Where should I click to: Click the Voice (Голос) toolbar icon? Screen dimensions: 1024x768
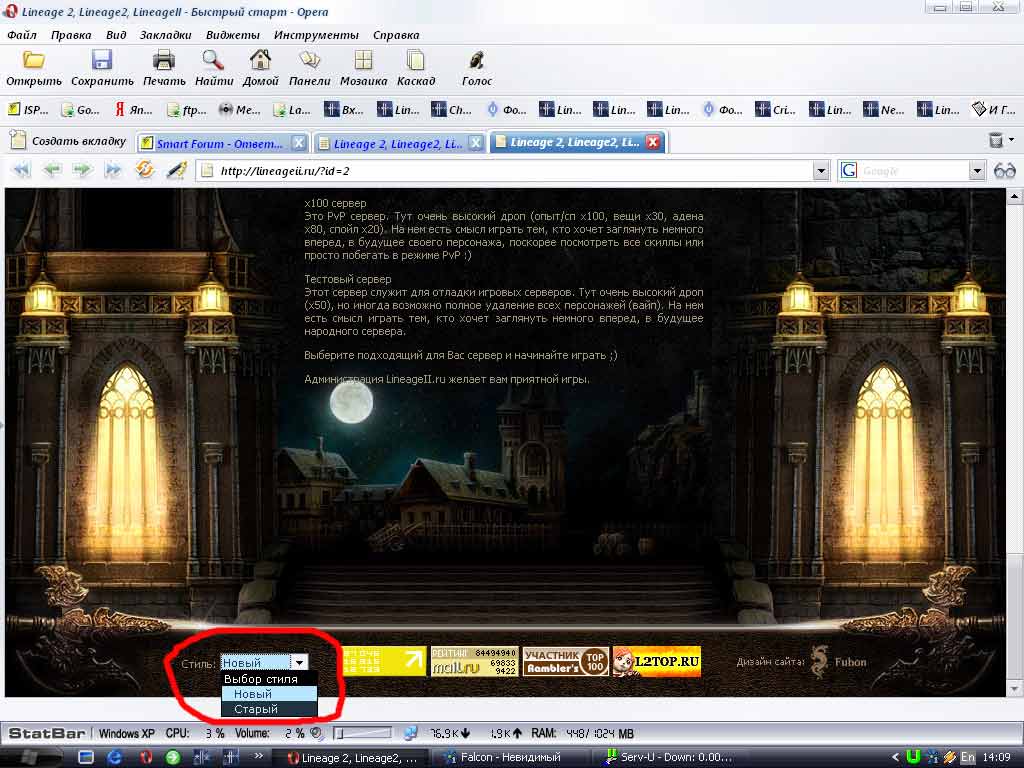pos(477,61)
